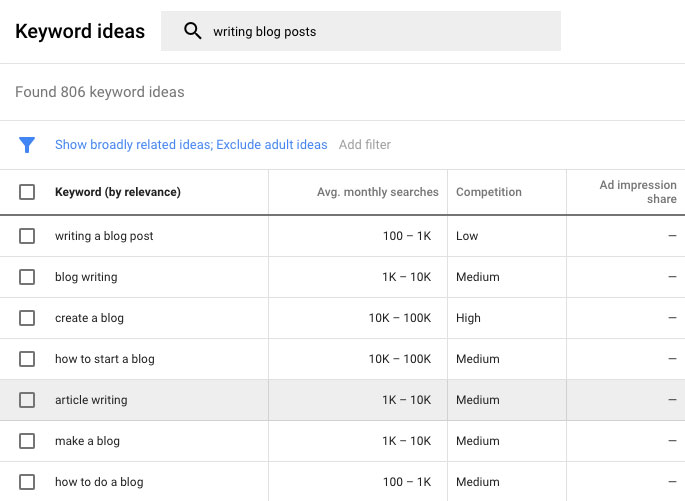Click the Ad impression share column header
Viewport: 685px width, 501px height.
637,192
